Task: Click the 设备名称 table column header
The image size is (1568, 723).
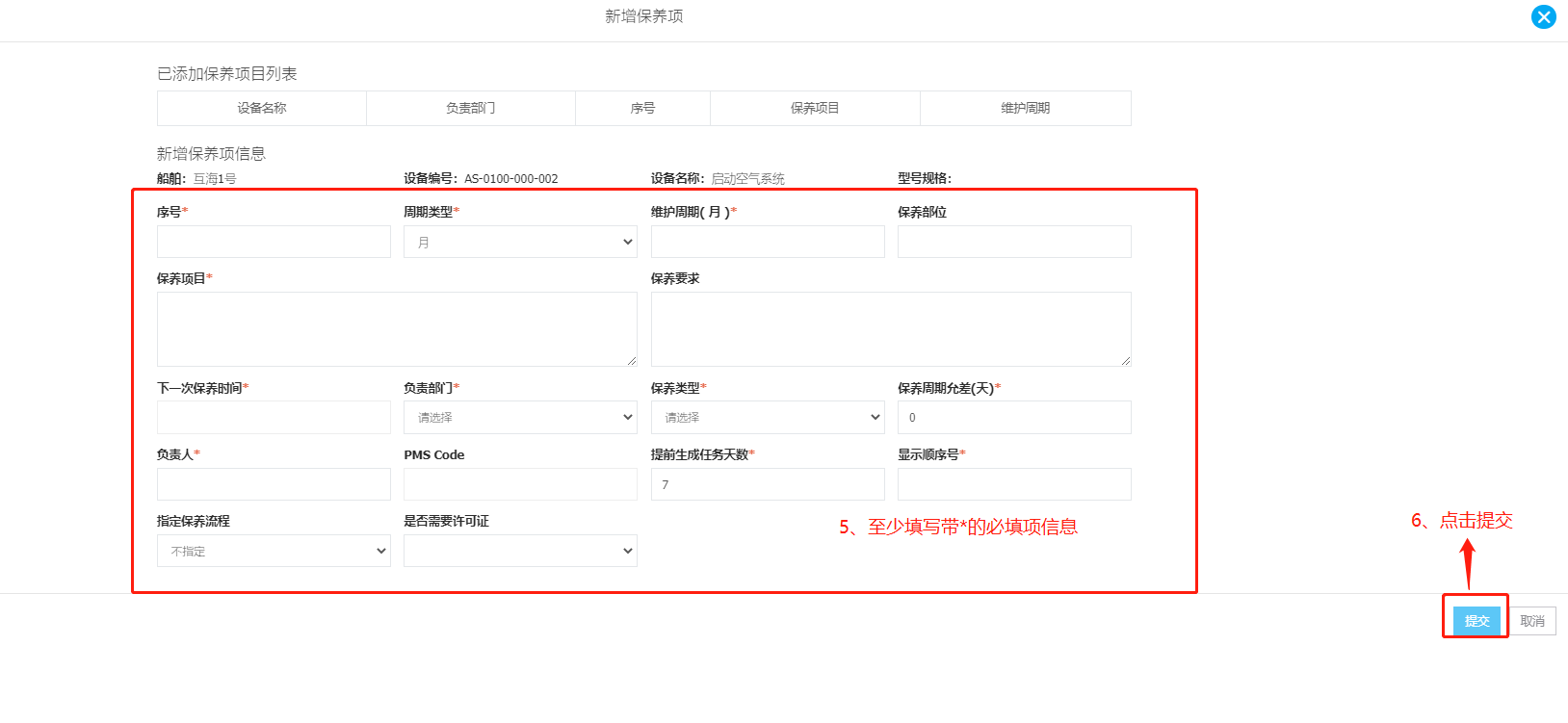Action: [262, 108]
